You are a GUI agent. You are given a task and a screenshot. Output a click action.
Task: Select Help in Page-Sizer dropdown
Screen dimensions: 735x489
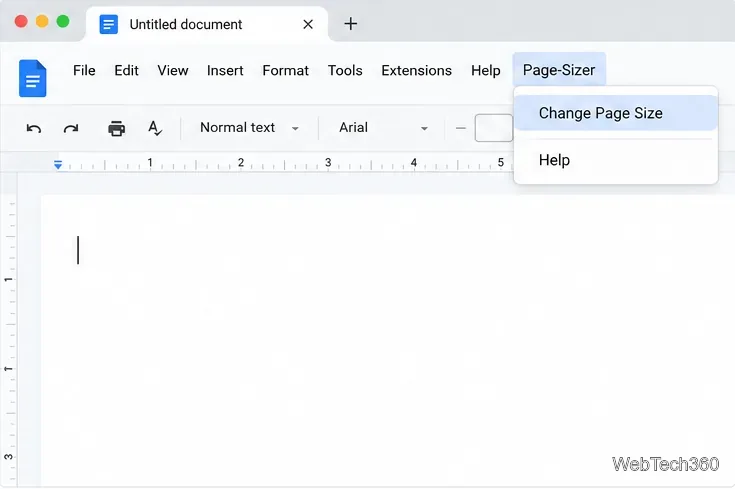point(616,160)
